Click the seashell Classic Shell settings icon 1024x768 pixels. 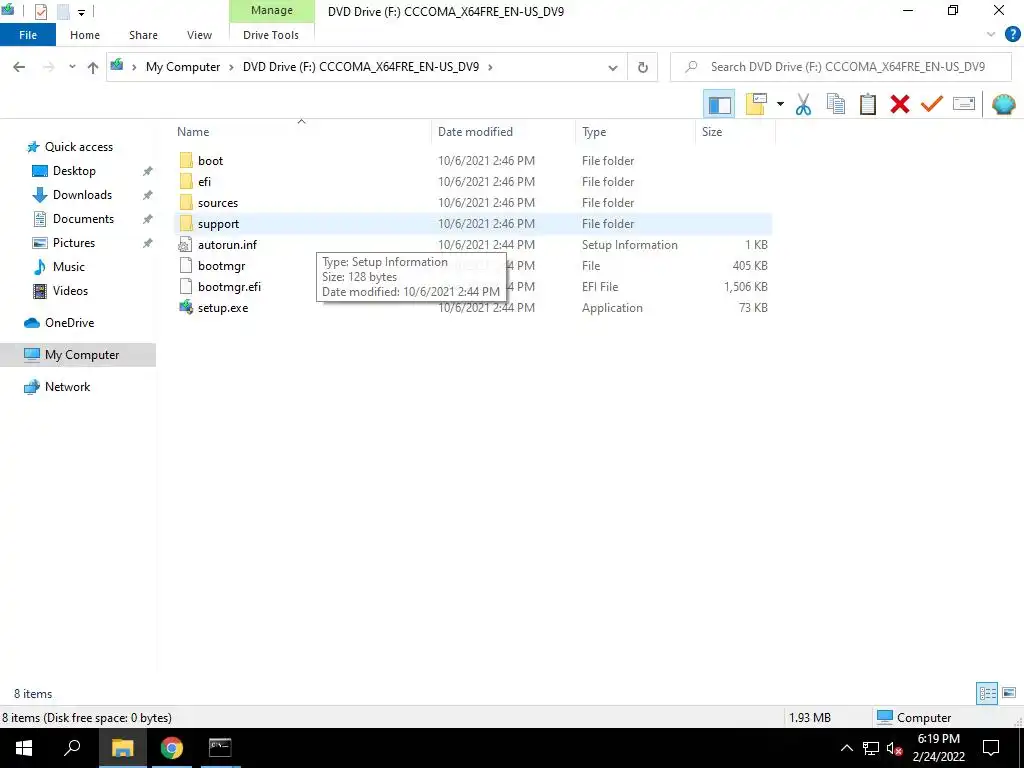tap(1003, 104)
